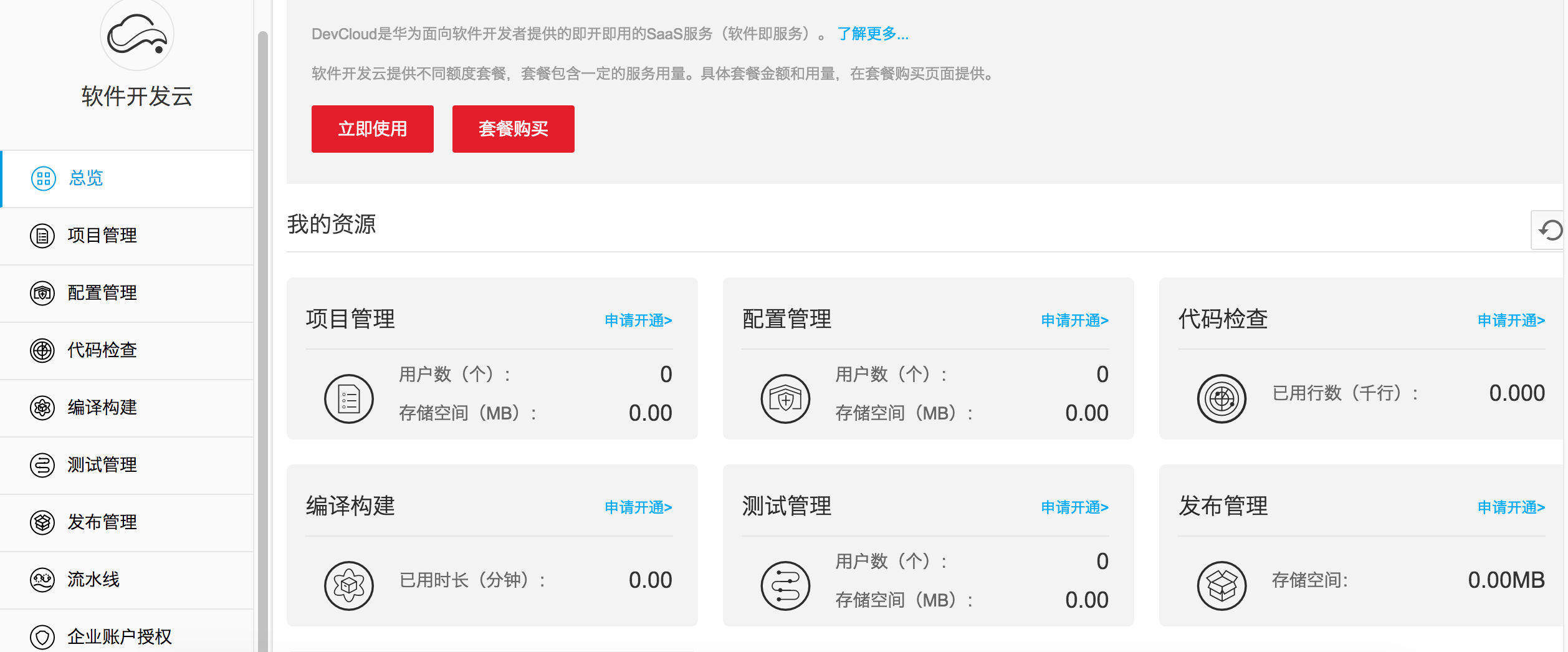1568x652 pixels.
Task: Click the red 立即使用 button
Action: point(373,129)
